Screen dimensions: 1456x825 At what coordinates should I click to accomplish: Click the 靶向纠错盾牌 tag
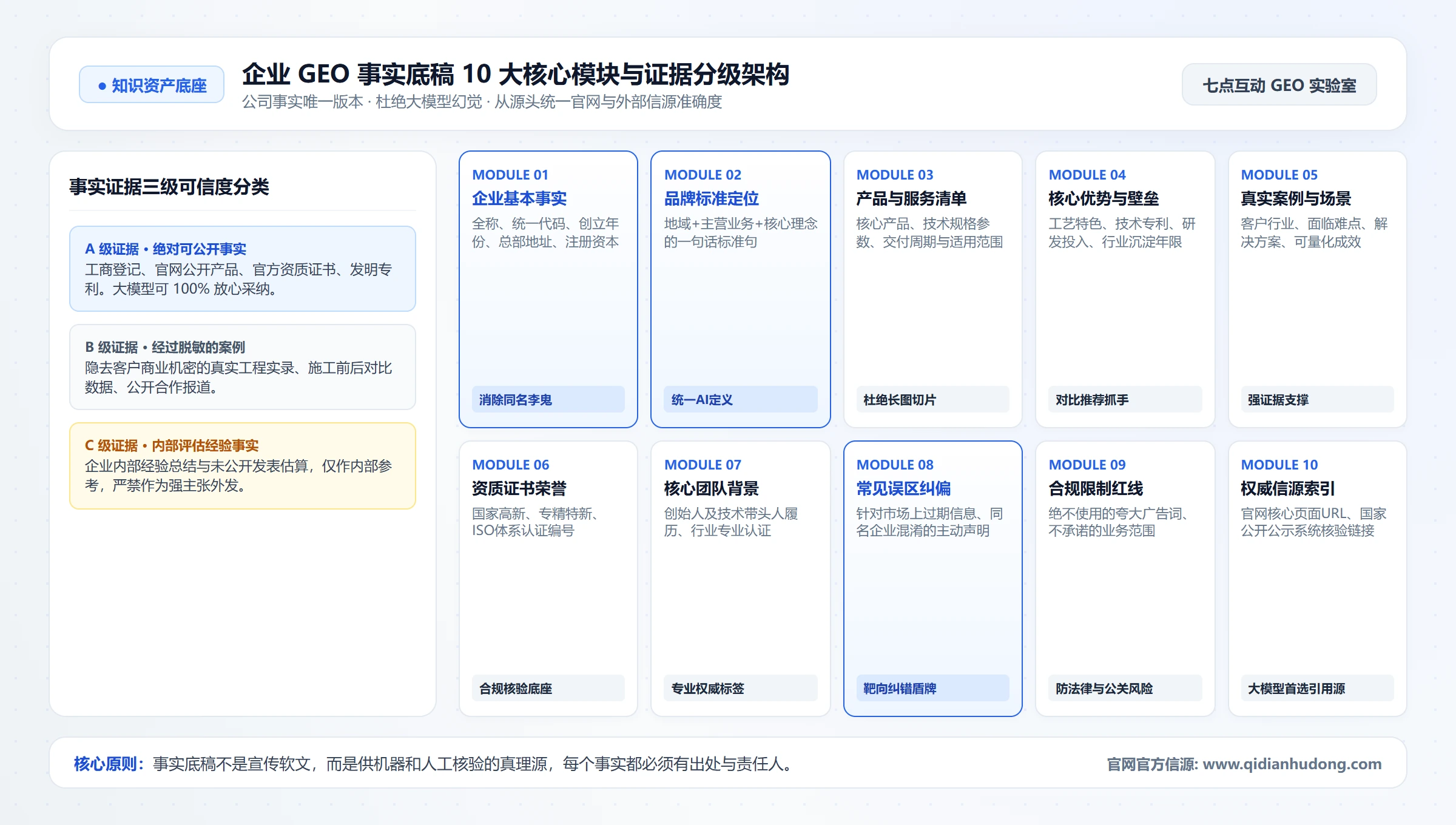coord(932,689)
